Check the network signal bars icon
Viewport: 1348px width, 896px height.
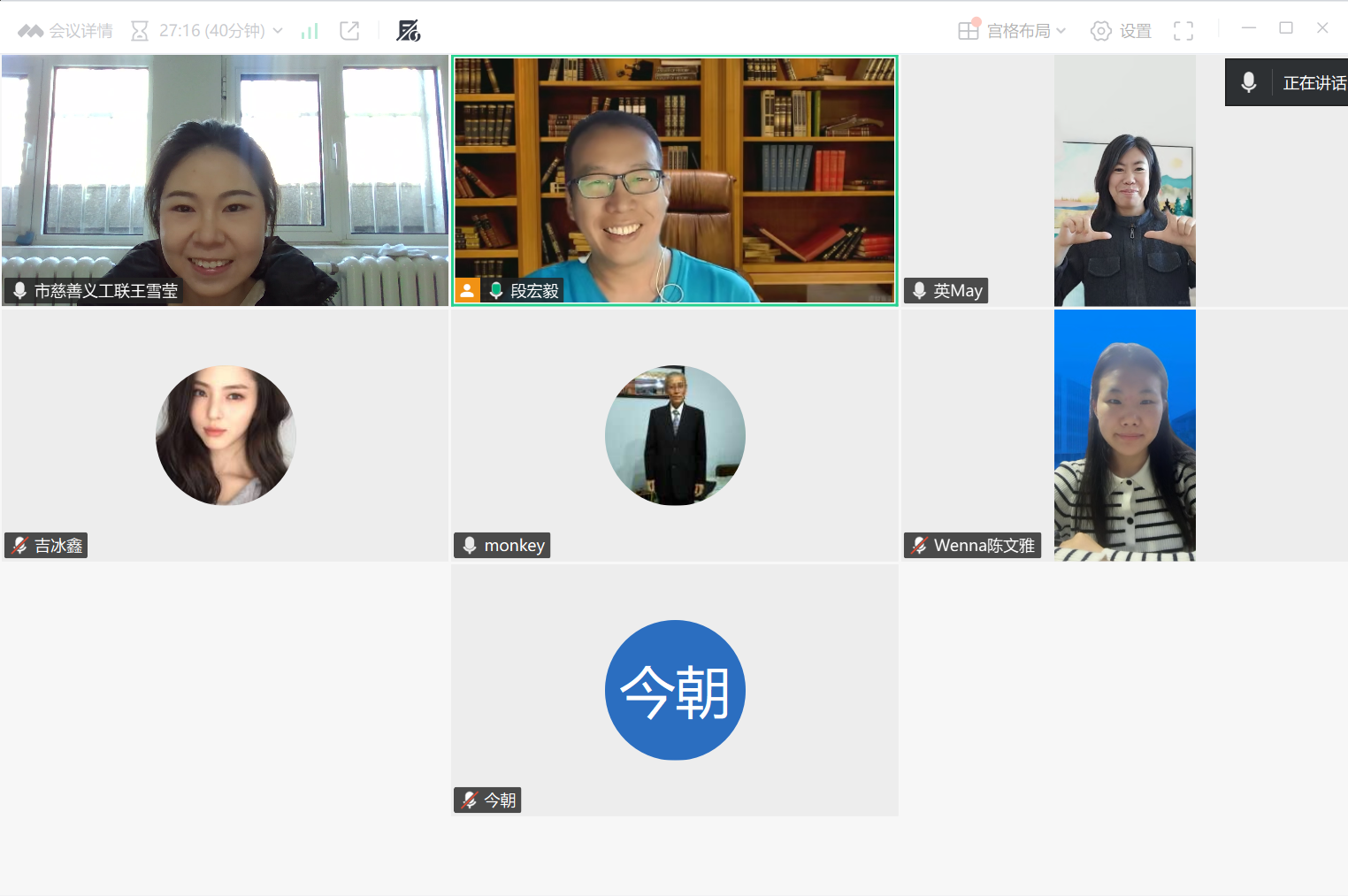[x=310, y=31]
